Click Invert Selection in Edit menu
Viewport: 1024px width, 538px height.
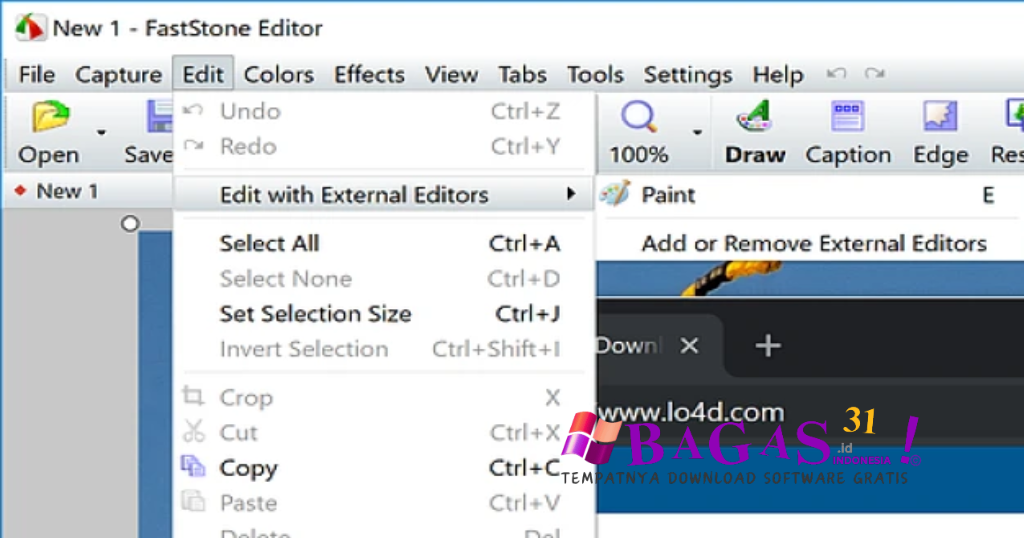[384, 349]
